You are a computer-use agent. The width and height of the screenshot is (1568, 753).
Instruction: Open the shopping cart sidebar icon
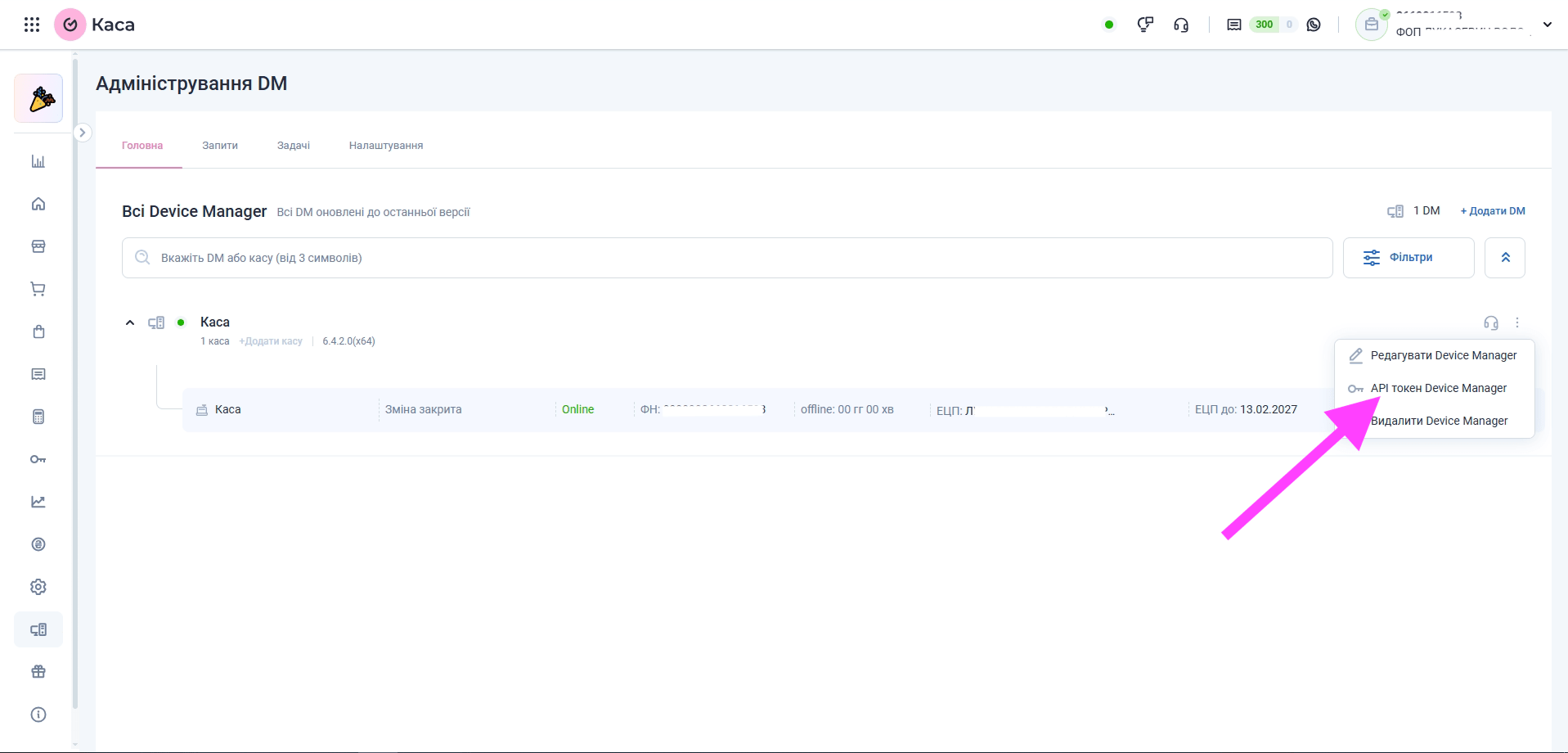(x=38, y=289)
